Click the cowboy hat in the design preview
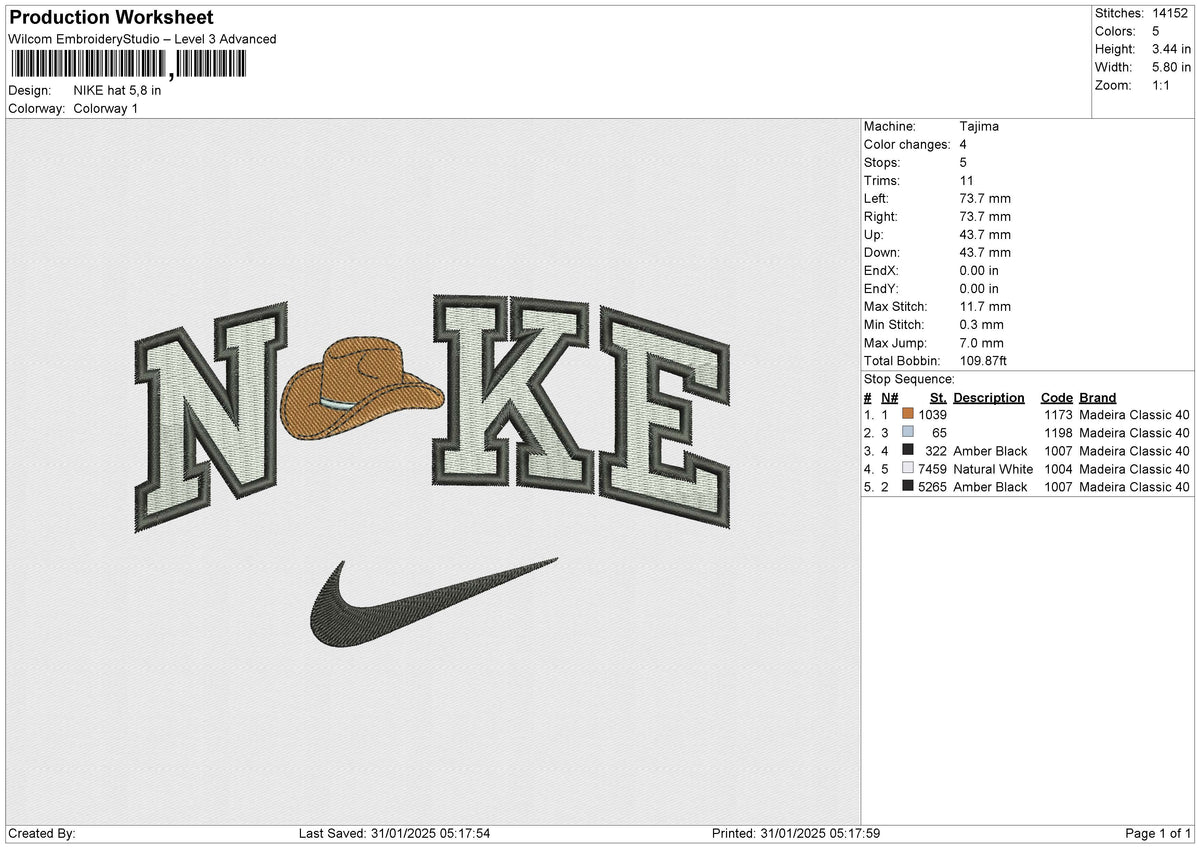1200x848 pixels. click(x=361, y=390)
